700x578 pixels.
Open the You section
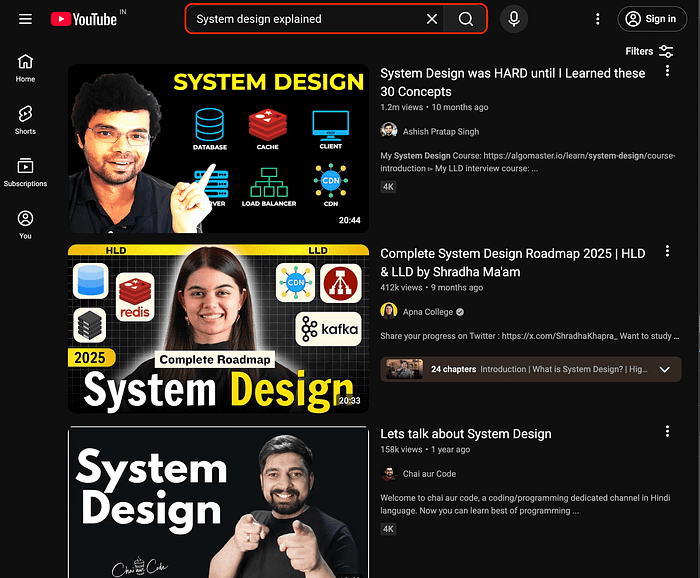[25, 224]
